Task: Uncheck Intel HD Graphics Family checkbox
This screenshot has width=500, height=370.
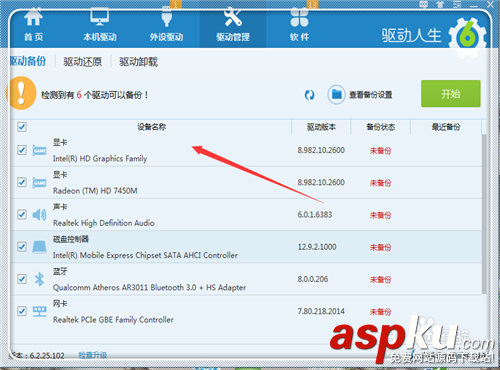Action: tap(22, 150)
